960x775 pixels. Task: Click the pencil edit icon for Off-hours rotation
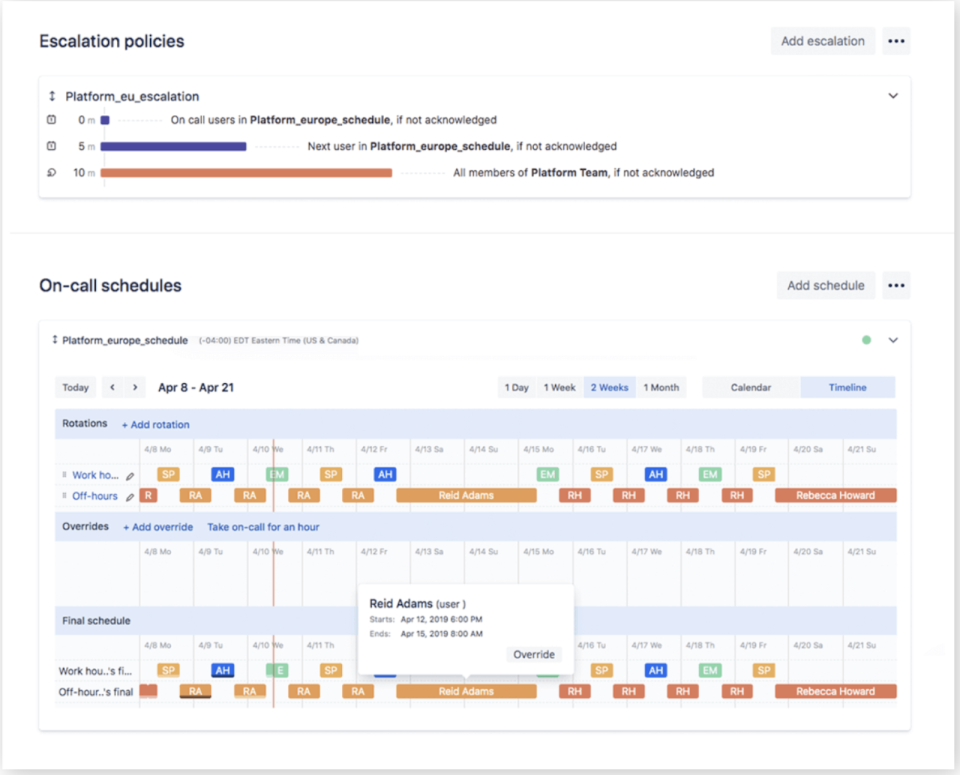tap(130, 496)
